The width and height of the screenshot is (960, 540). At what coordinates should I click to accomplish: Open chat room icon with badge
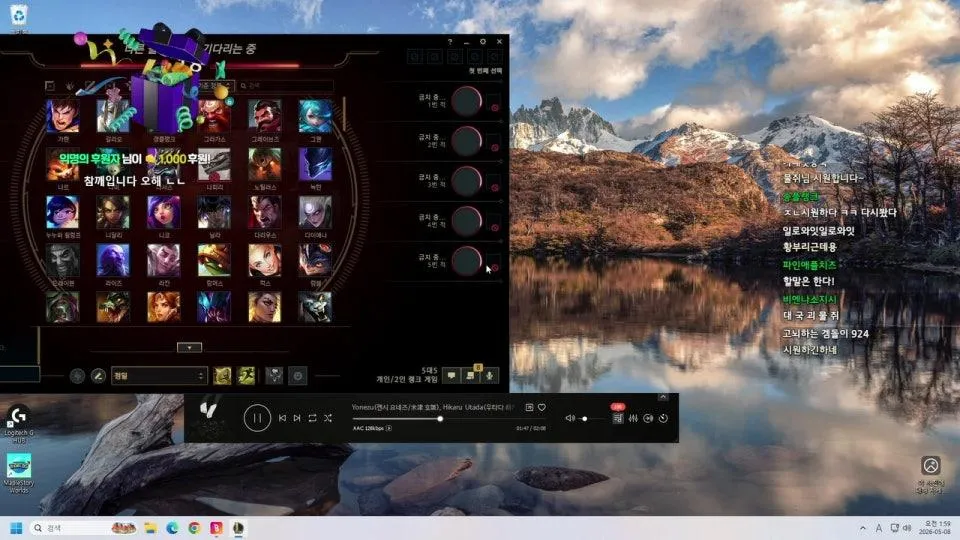tap(471, 374)
